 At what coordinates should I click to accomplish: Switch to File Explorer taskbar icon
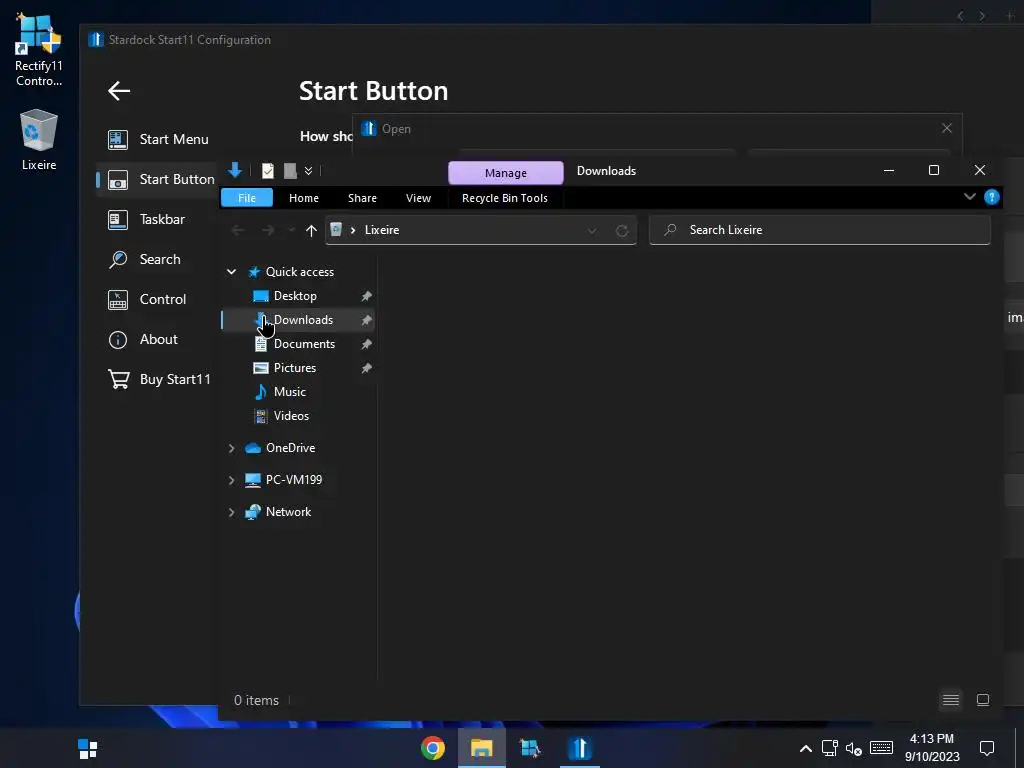[x=482, y=748]
